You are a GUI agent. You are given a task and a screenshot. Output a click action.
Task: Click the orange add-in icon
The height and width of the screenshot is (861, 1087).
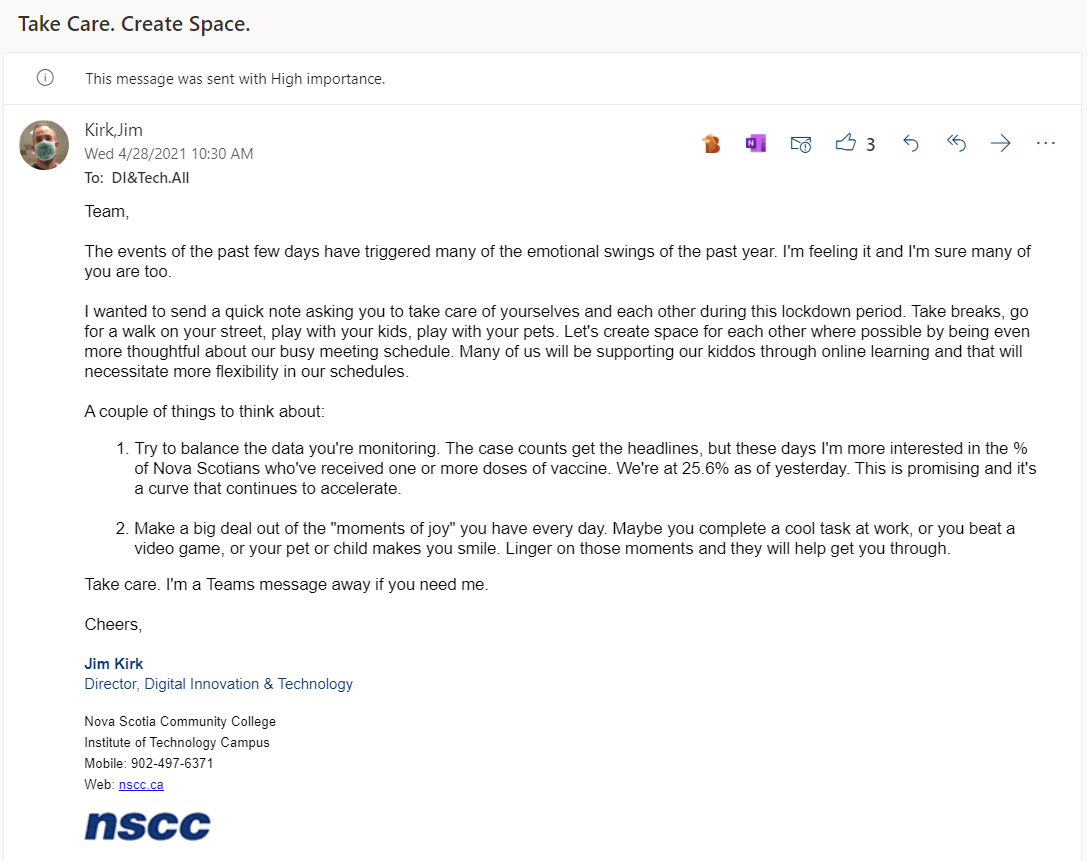pyautogui.click(x=711, y=144)
